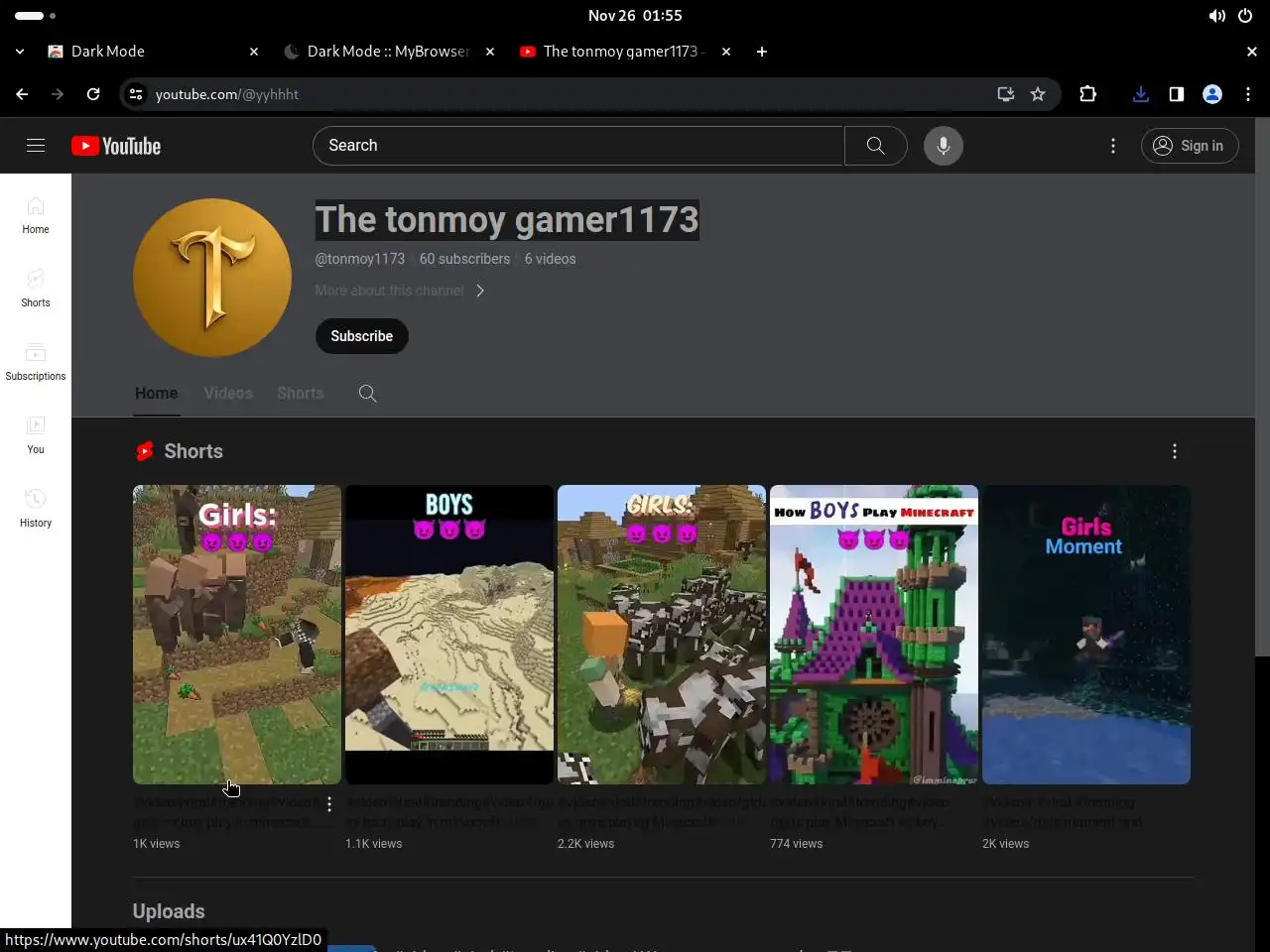Start voice search with microphone
The width and height of the screenshot is (1270, 952).
pos(944,146)
